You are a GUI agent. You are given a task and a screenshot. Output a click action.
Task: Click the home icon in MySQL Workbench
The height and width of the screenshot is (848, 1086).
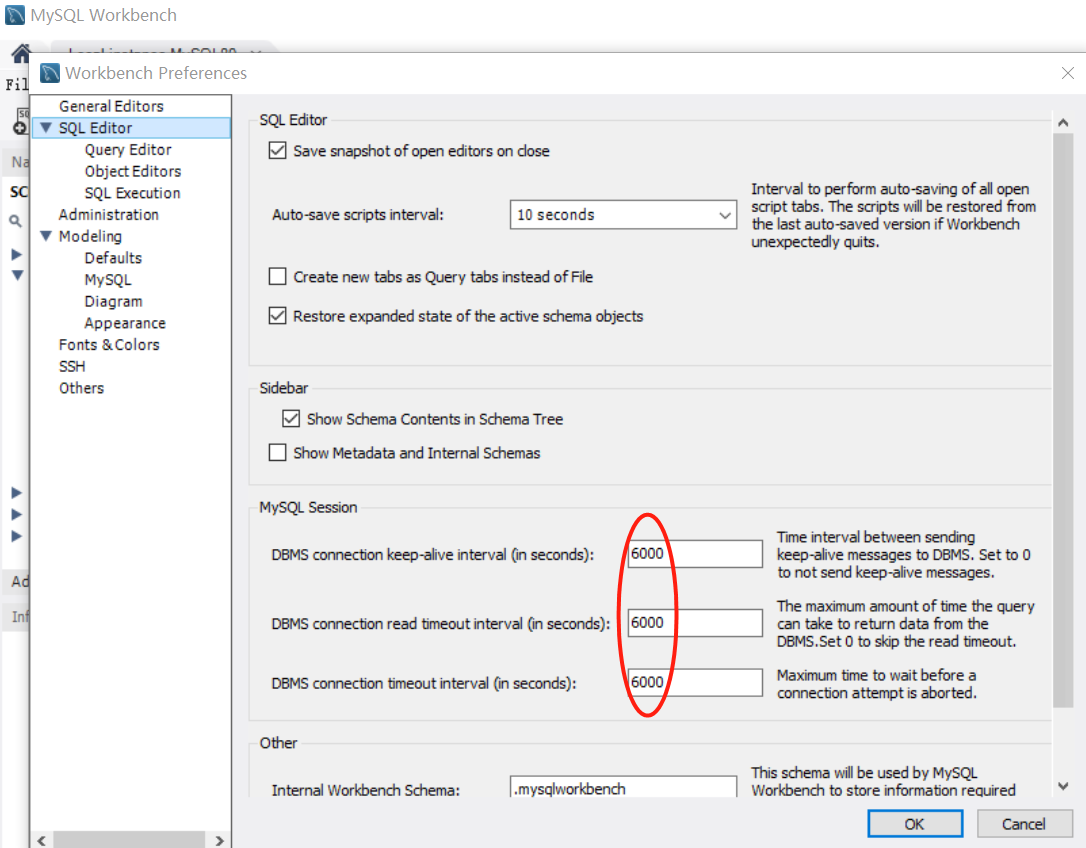click(x=21, y=53)
